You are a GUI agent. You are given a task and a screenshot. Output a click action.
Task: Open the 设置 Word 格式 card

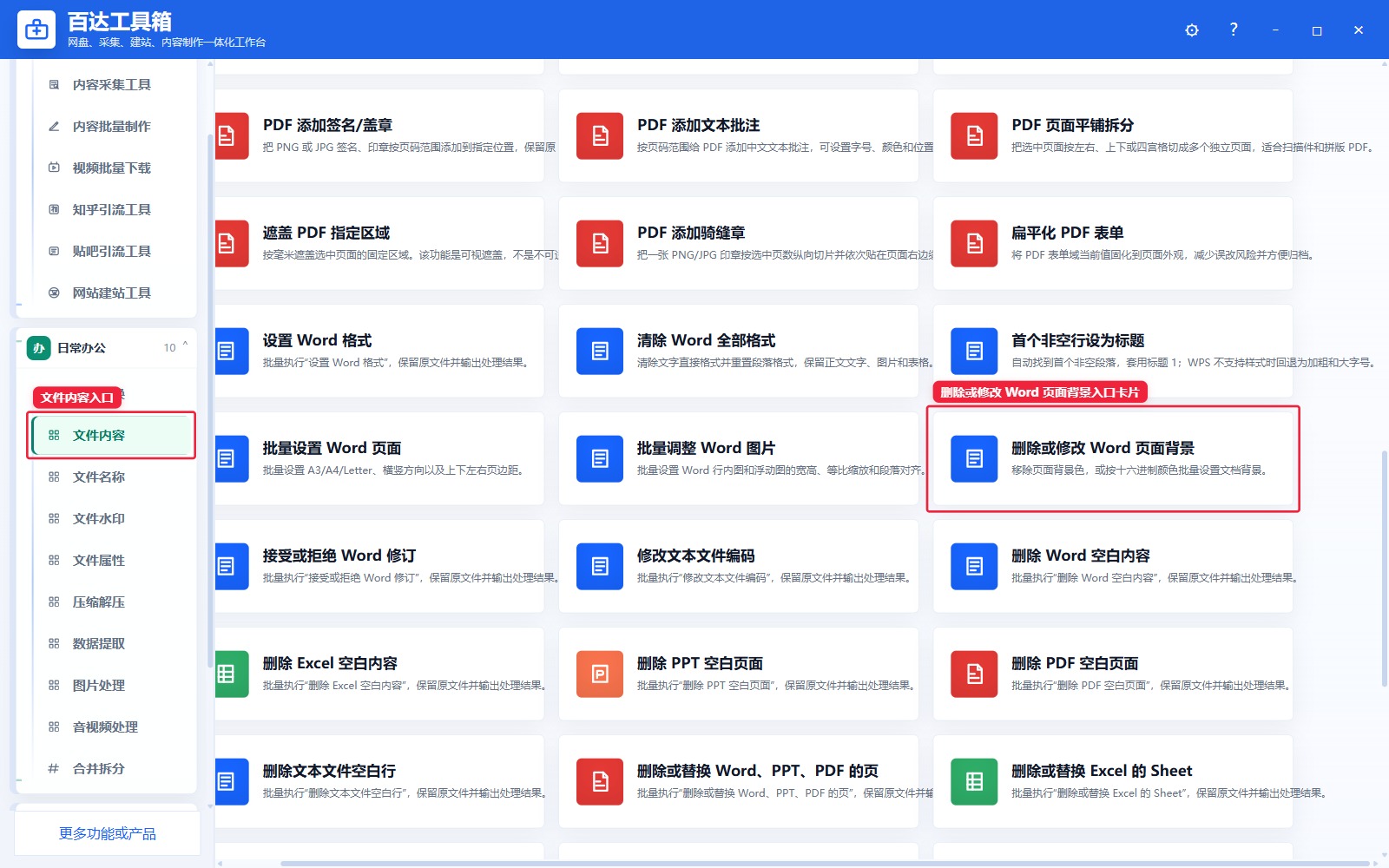point(379,351)
